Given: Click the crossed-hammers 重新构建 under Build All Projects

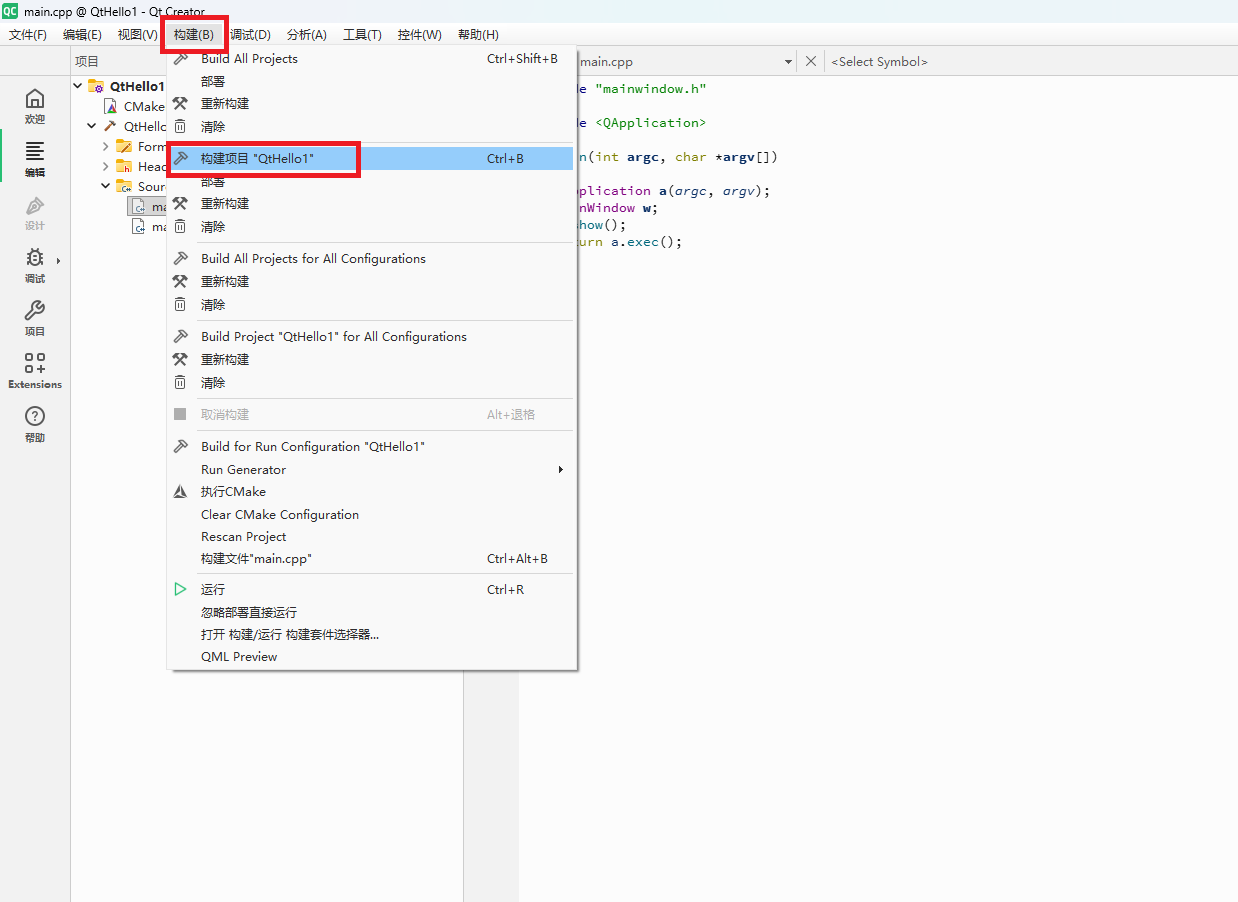Looking at the screenshot, I should pos(180,103).
